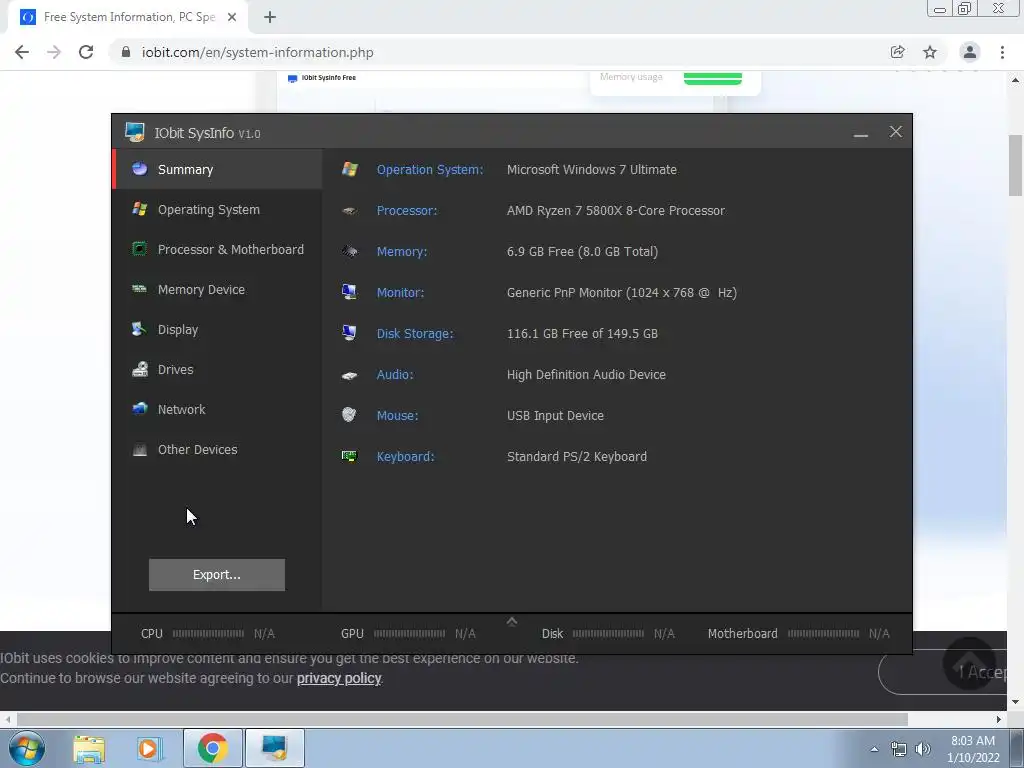Viewport: 1024px width, 768px height.
Task: Click the mouse icon beside Mouse label
Action: coord(349,415)
